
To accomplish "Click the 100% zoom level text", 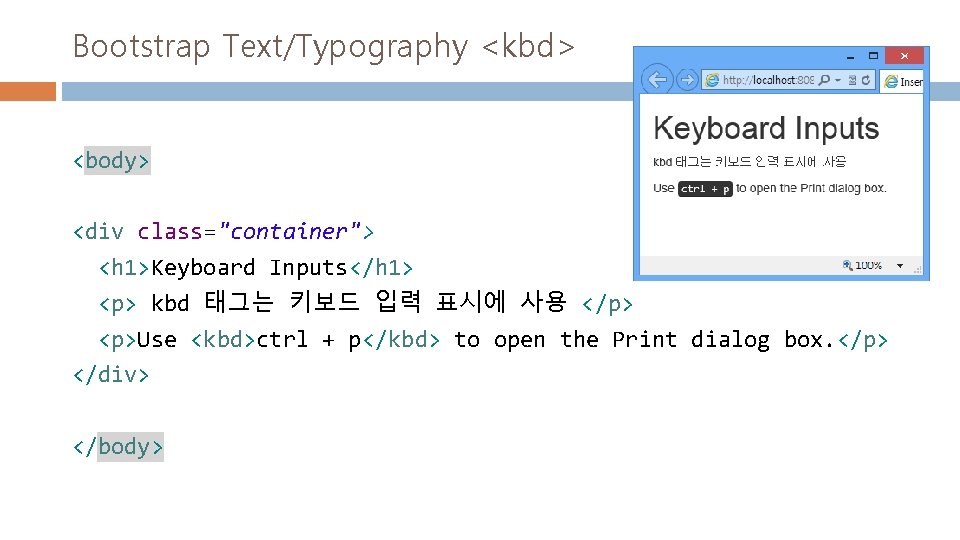I will click(868, 265).
